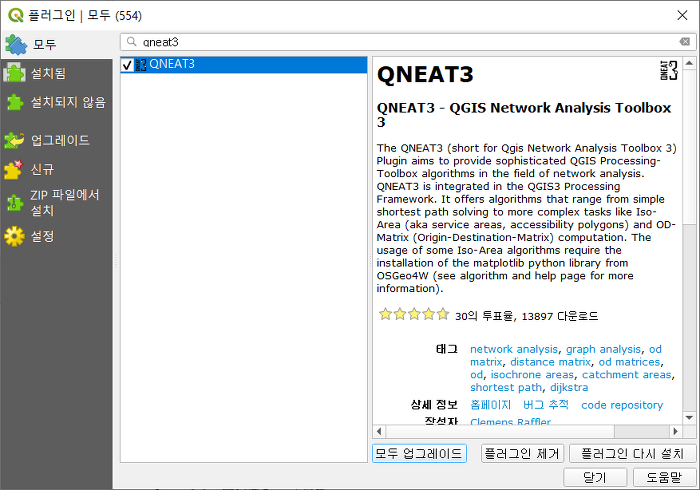Close the plugin manager window
The image size is (700, 490).
point(682,15)
